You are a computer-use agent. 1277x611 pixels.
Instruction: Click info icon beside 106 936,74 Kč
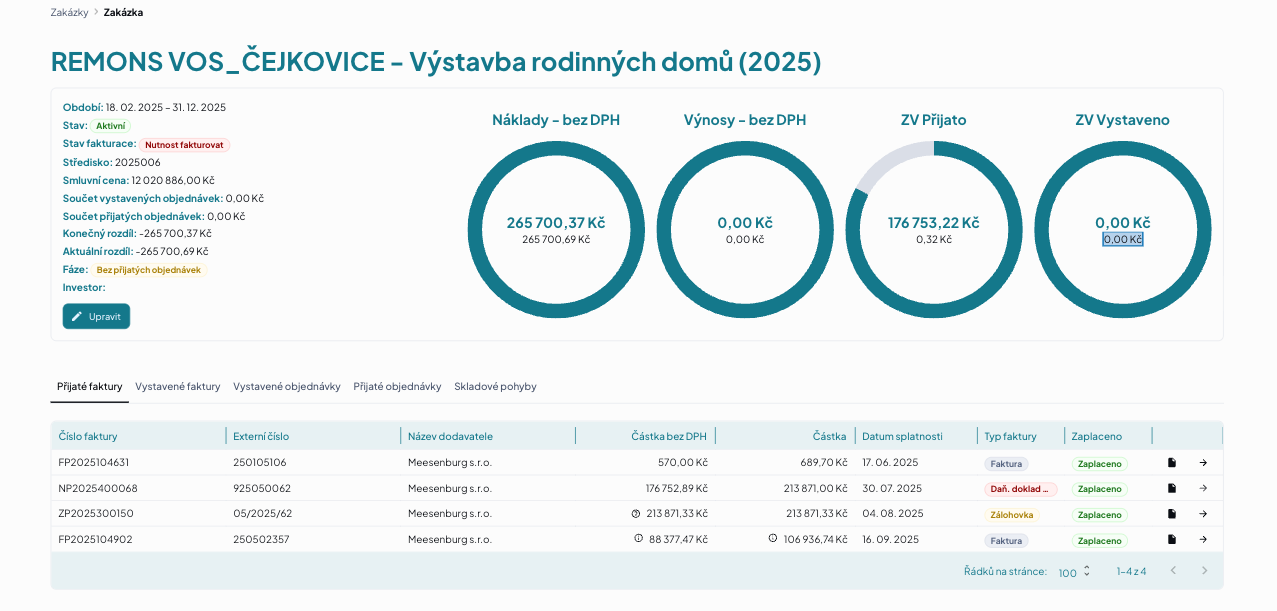click(x=772, y=538)
